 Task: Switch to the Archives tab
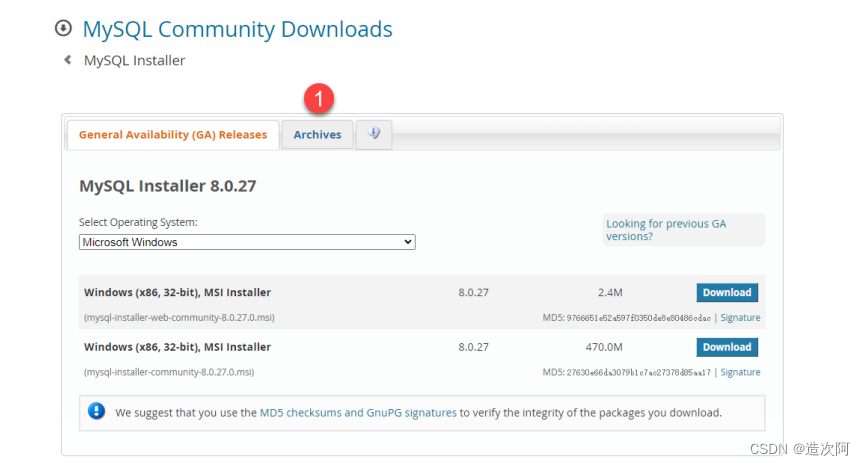coord(317,135)
